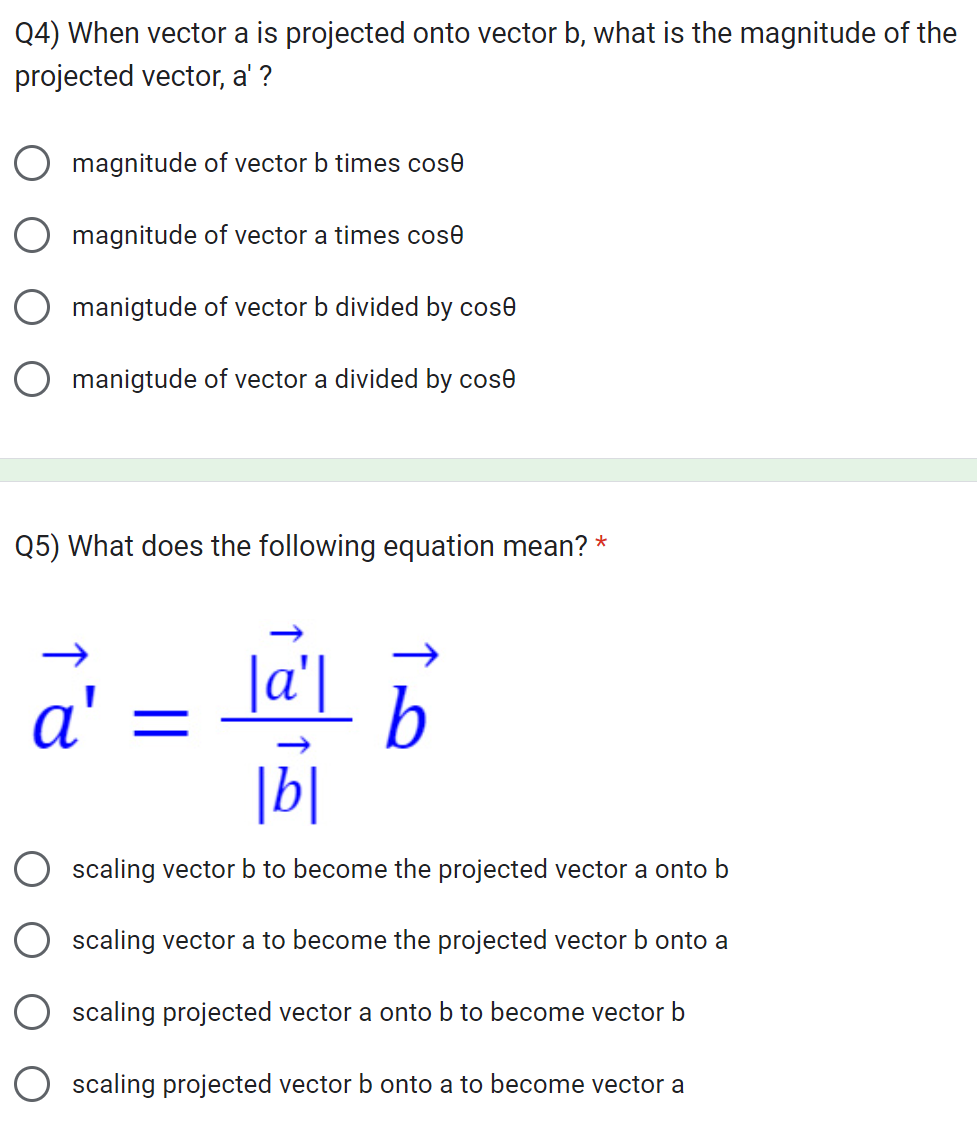
Task: Click the green divider bar between questions
Action: pos(488,470)
